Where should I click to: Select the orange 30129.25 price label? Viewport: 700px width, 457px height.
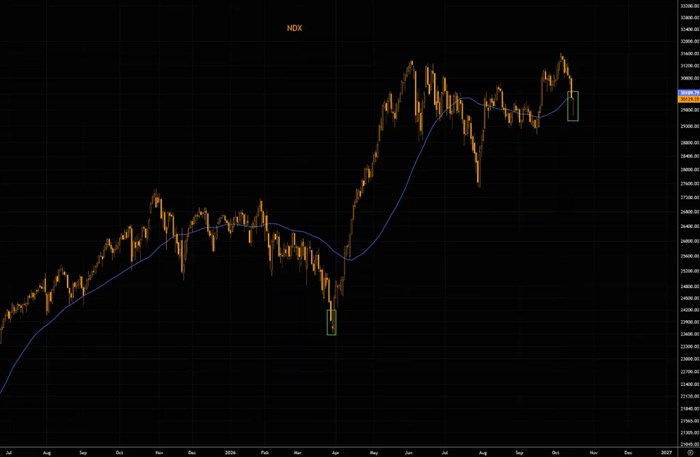[689, 99]
